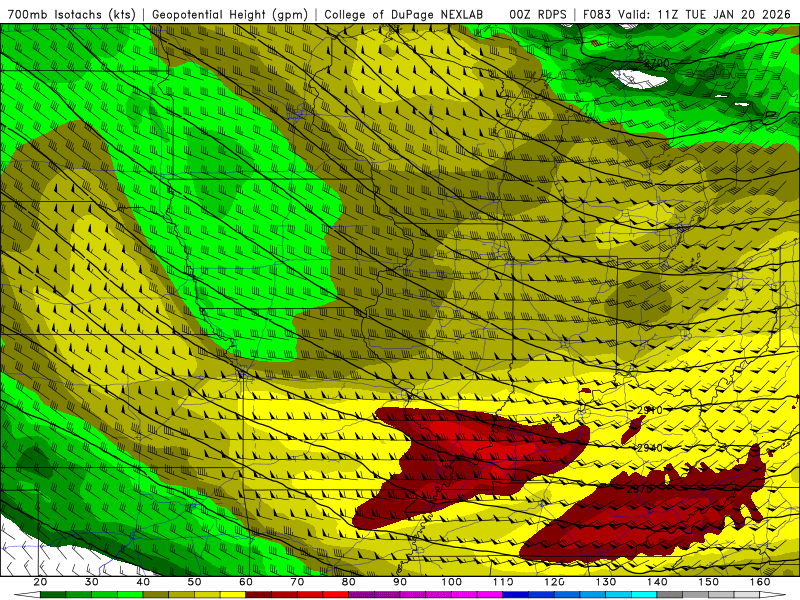Click the 40 knot scale label
The image size is (800, 600).
[x=143, y=582]
